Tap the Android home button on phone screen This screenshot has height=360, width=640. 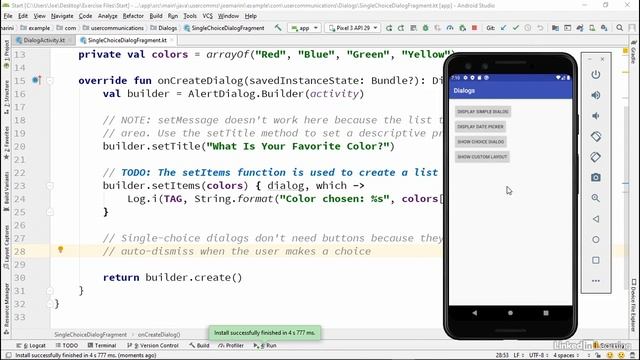(510, 313)
